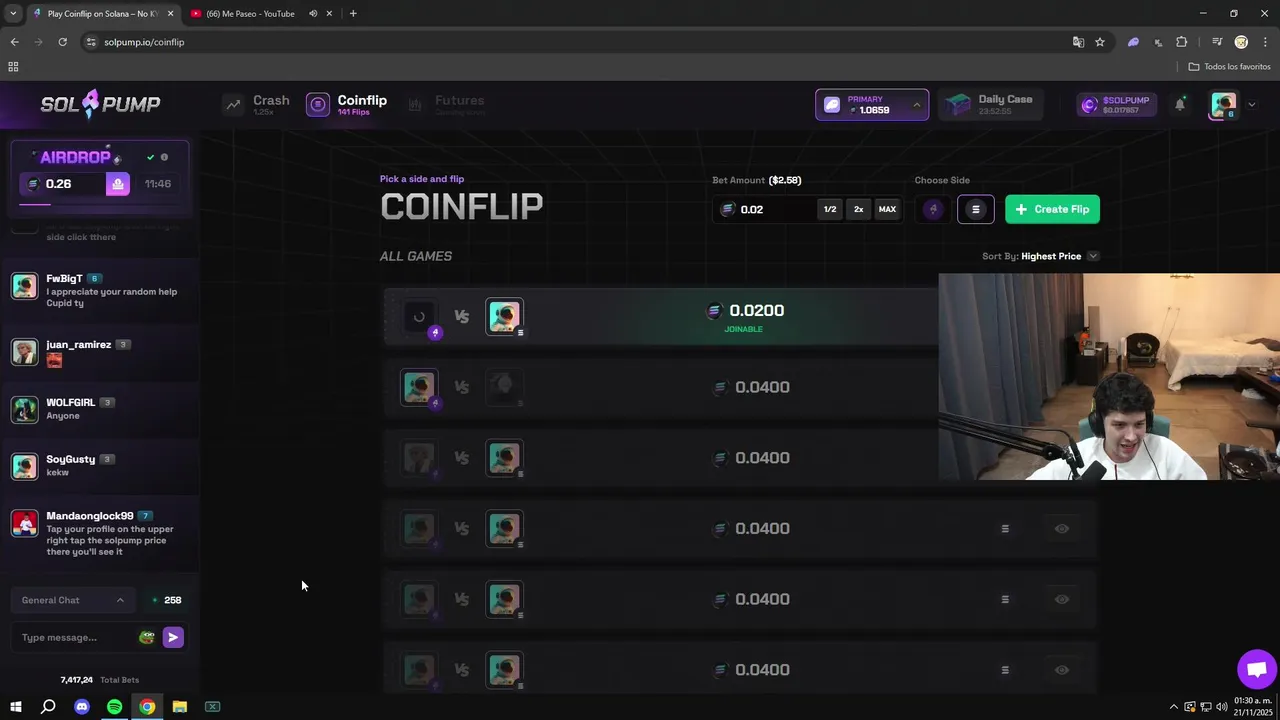Open the notifications bell

(x=1180, y=104)
